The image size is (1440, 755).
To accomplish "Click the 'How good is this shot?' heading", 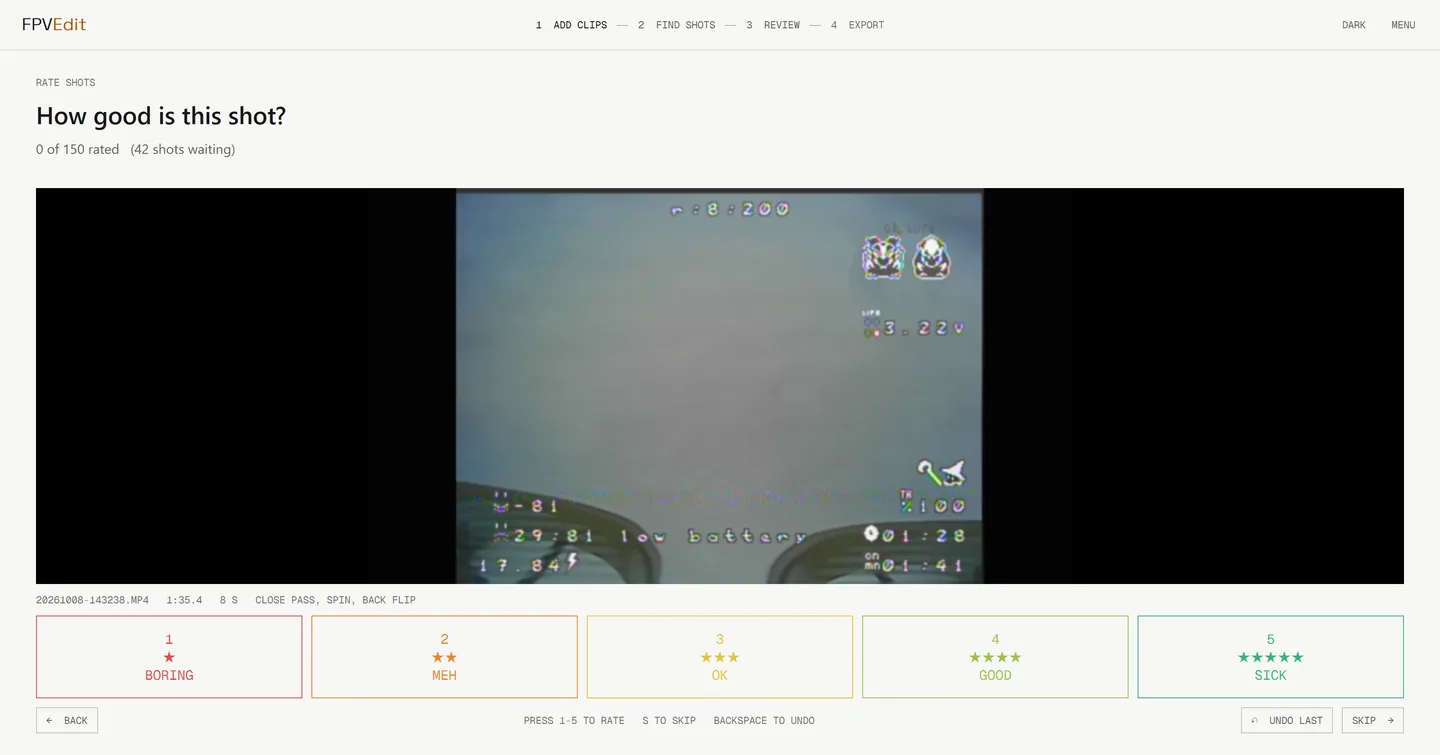I will click(161, 116).
